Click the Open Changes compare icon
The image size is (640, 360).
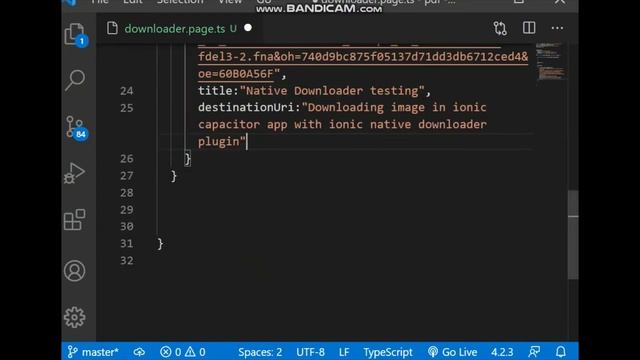[500, 28]
